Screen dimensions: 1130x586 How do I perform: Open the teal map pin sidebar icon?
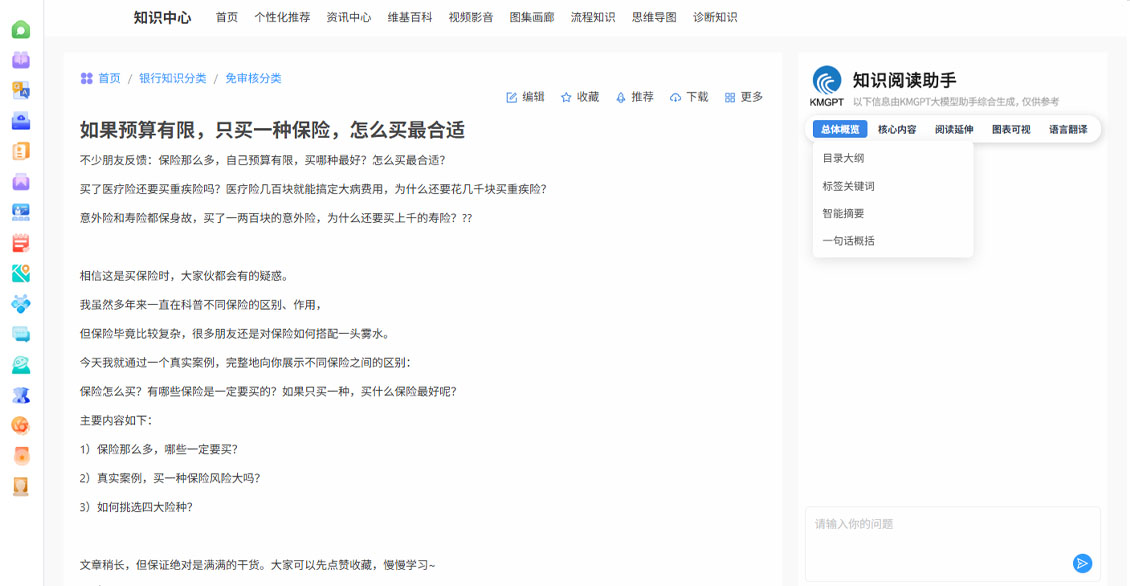coord(21,273)
